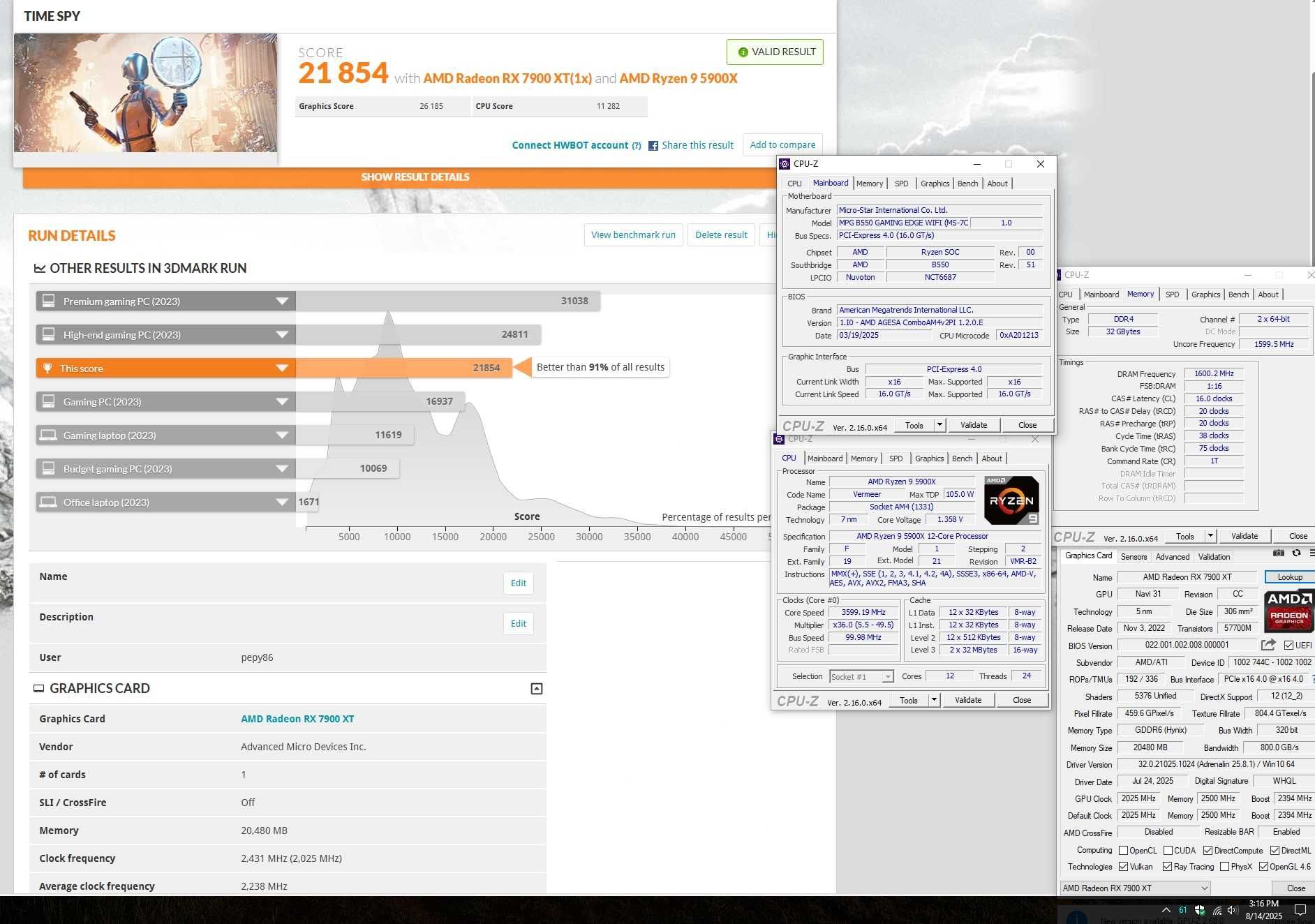The image size is (1315, 924).
Task: Click the GPU-Z refresh icon
Action: tap(1296, 553)
